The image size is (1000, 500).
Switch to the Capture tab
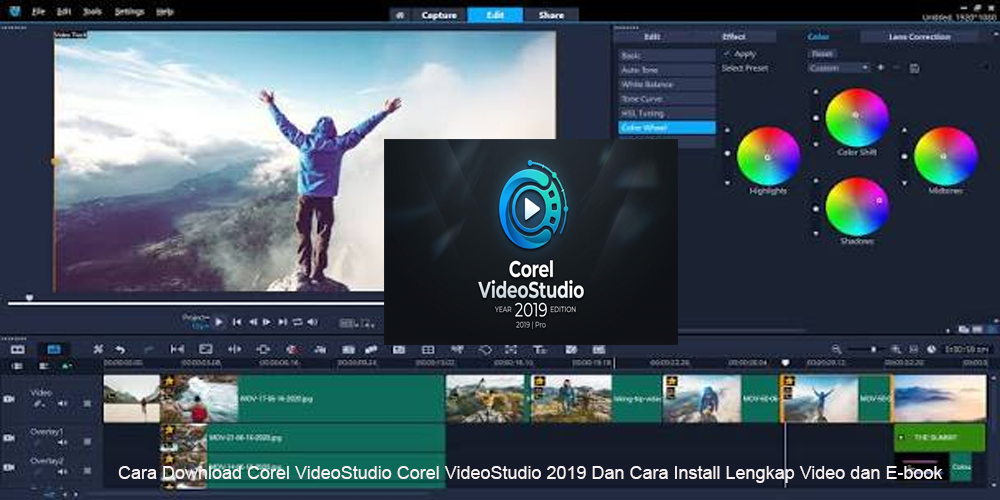(x=439, y=15)
